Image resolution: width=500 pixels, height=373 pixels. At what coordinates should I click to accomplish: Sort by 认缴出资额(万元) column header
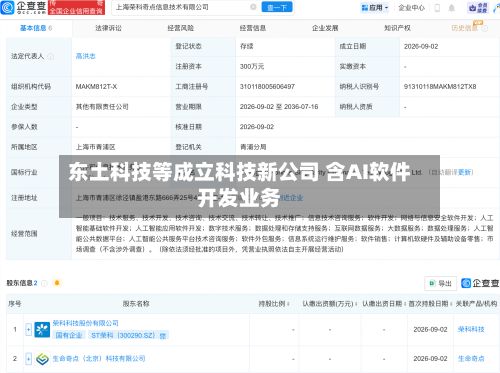pyautogui.click(x=330, y=304)
